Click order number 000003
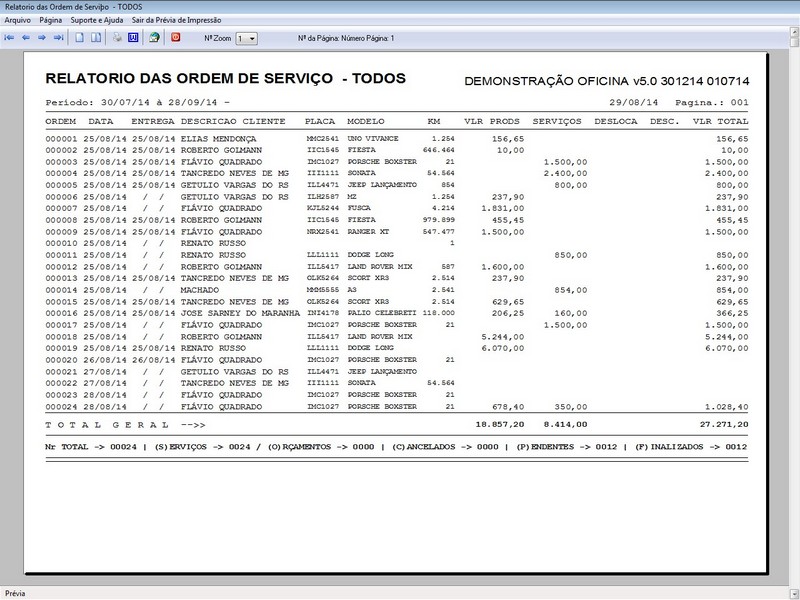Image resolution: width=800 pixels, height=600 pixels. (61, 162)
